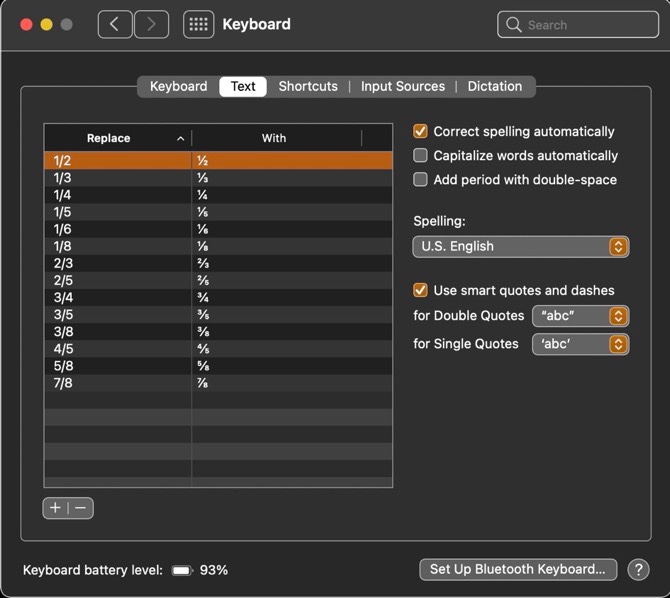Switch to the Keyboard tab
670x598 pixels.
pos(179,86)
